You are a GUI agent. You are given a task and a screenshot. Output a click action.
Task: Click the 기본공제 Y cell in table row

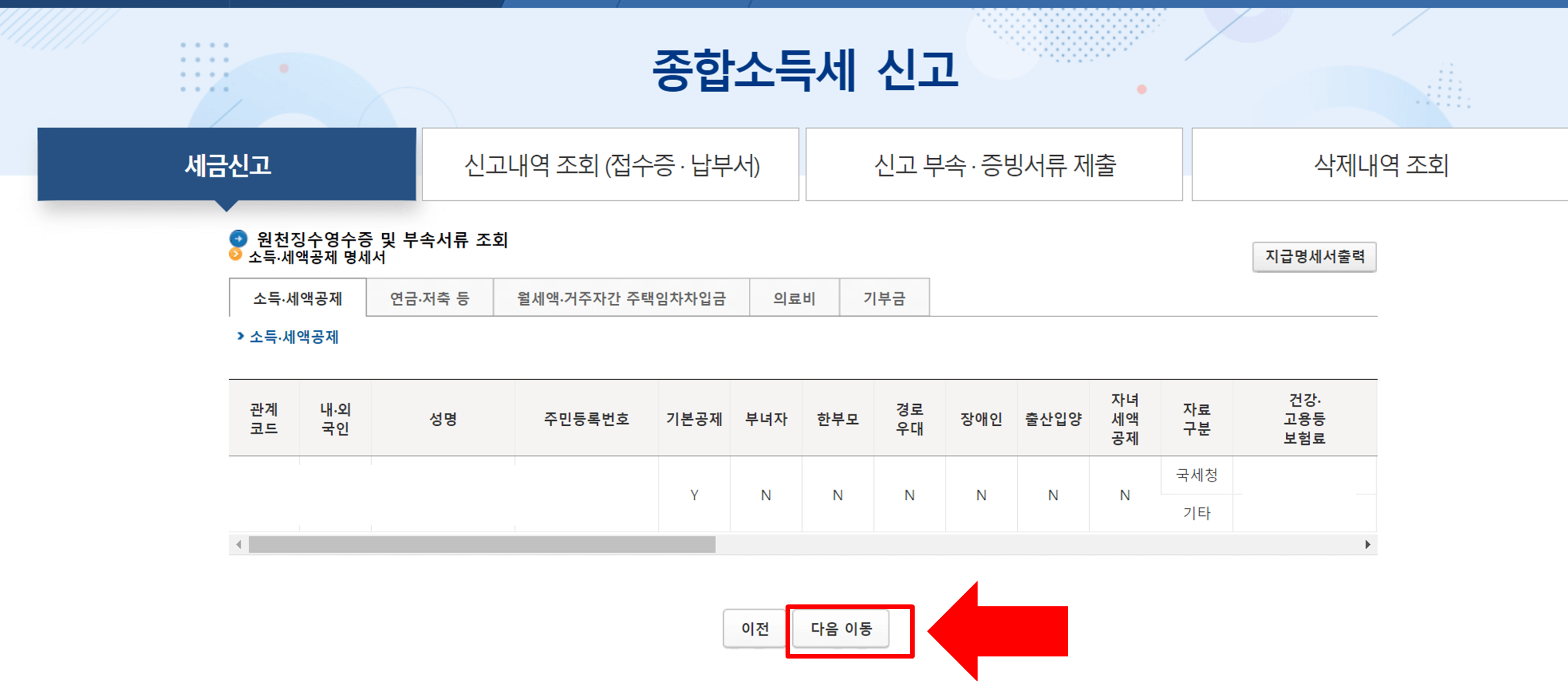pyautogui.click(x=694, y=495)
